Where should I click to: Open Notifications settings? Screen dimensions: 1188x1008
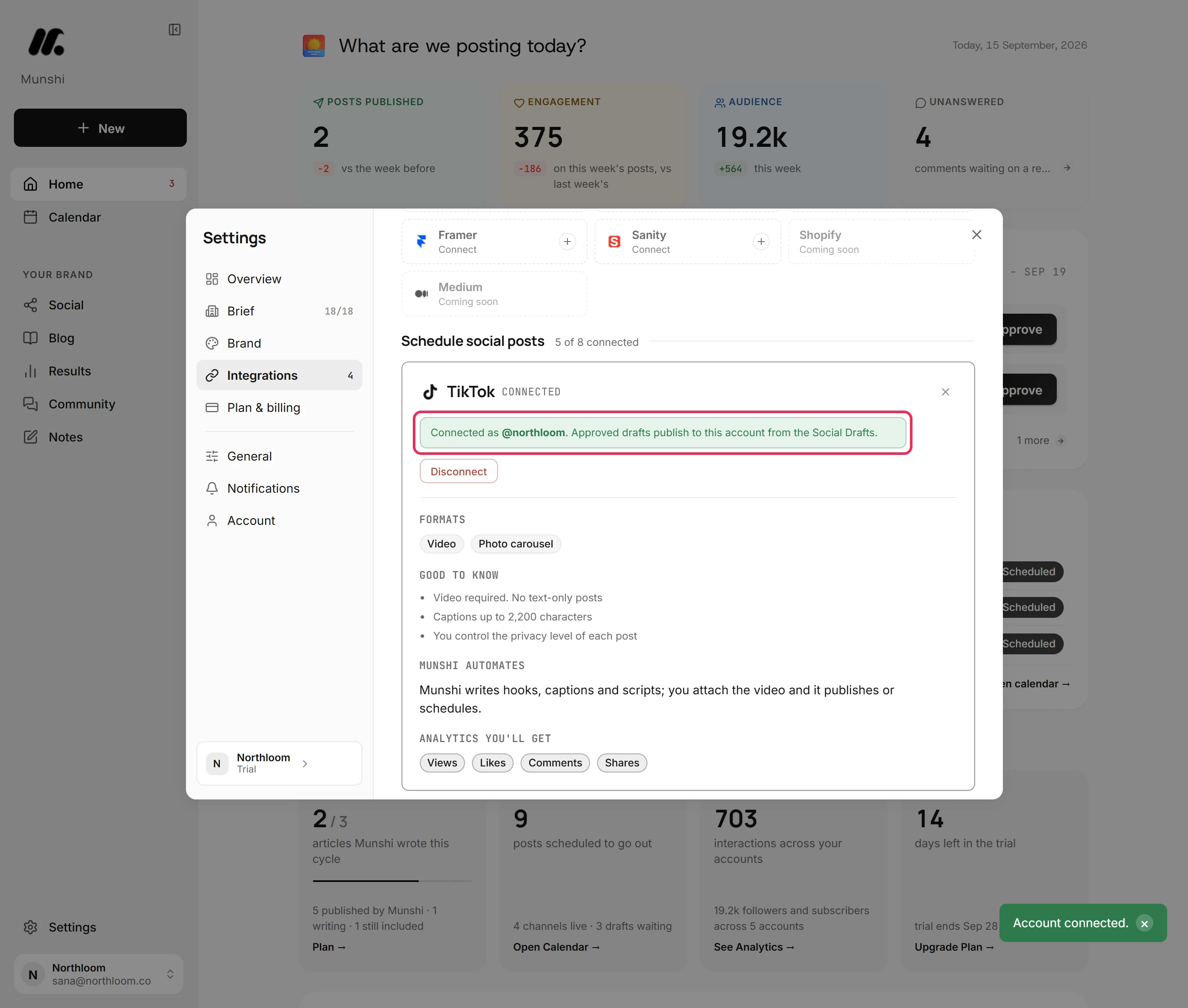point(279,488)
